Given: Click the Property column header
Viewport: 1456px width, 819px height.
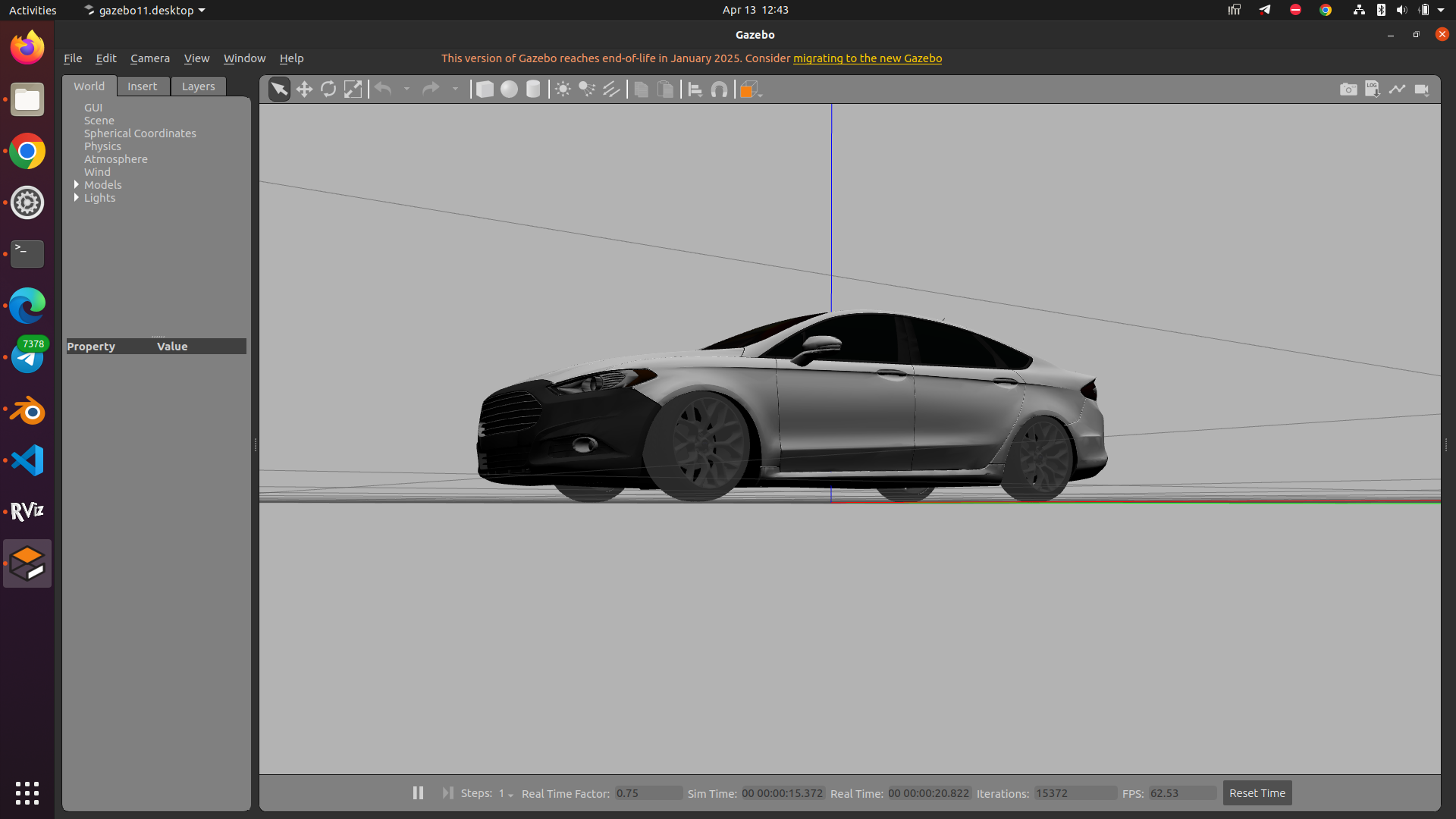Looking at the screenshot, I should (91, 347).
